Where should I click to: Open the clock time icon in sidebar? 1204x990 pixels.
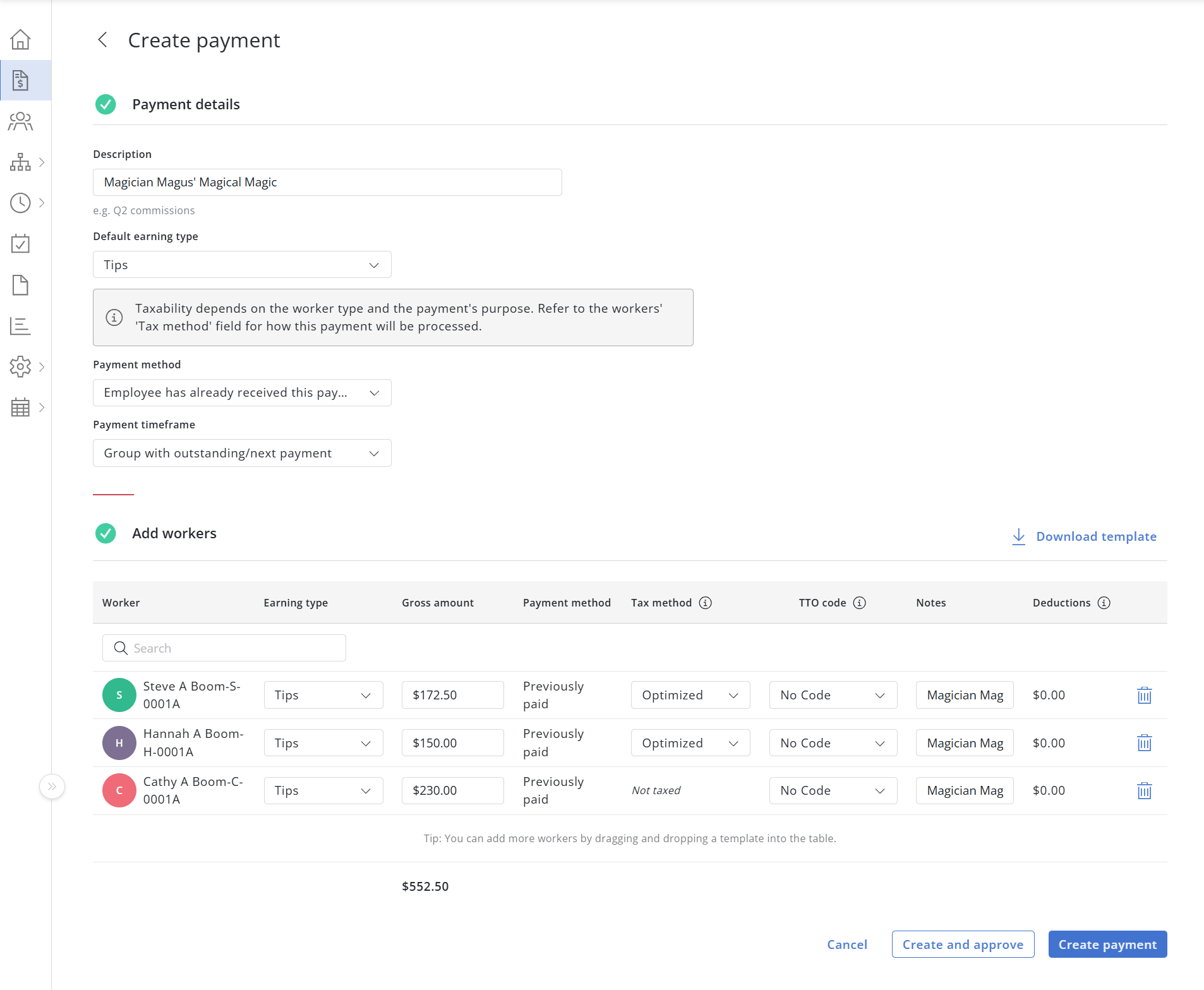20,203
